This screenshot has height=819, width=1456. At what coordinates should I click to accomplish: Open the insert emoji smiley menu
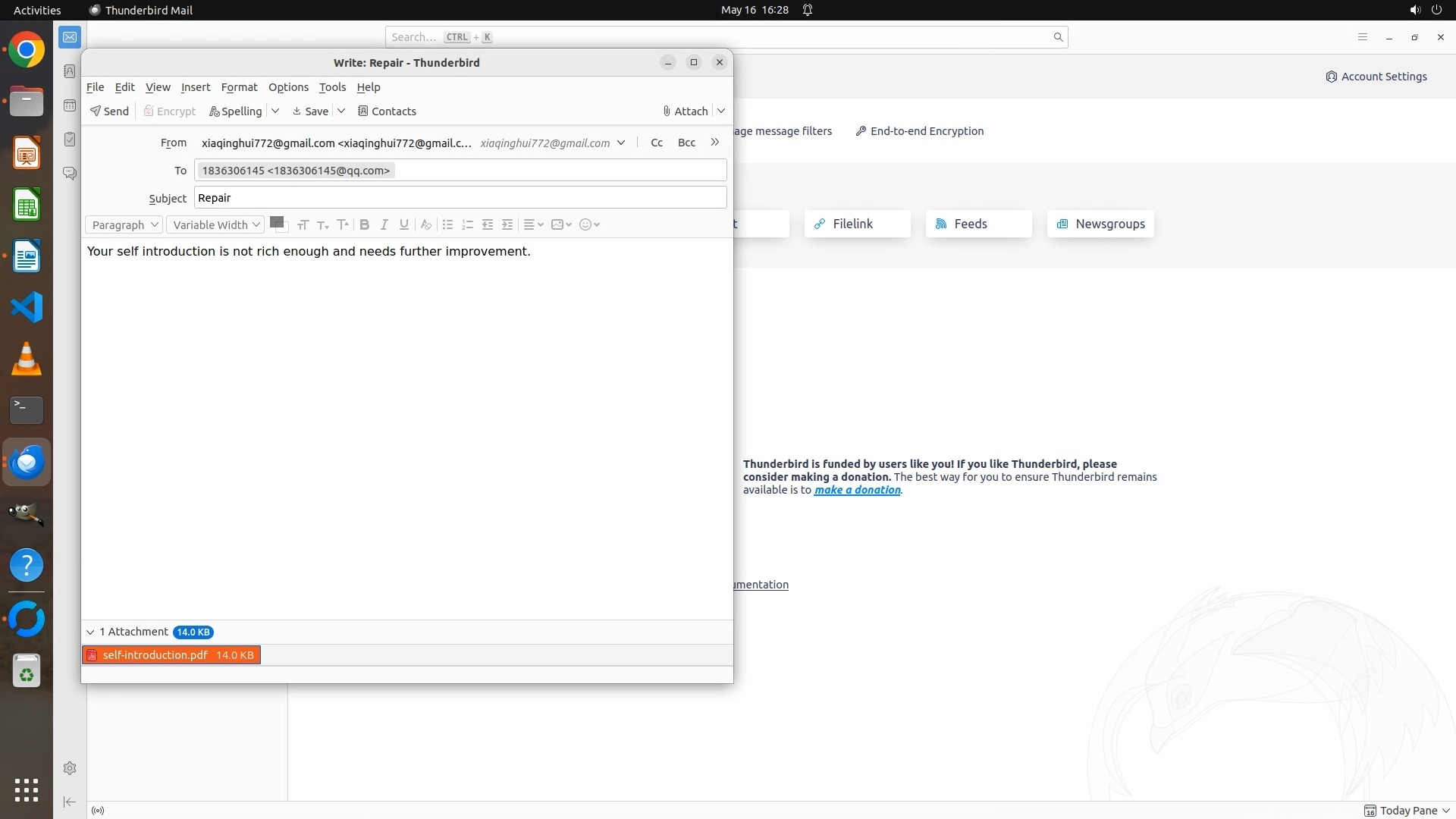pyautogui.click(x=589, y=224)
